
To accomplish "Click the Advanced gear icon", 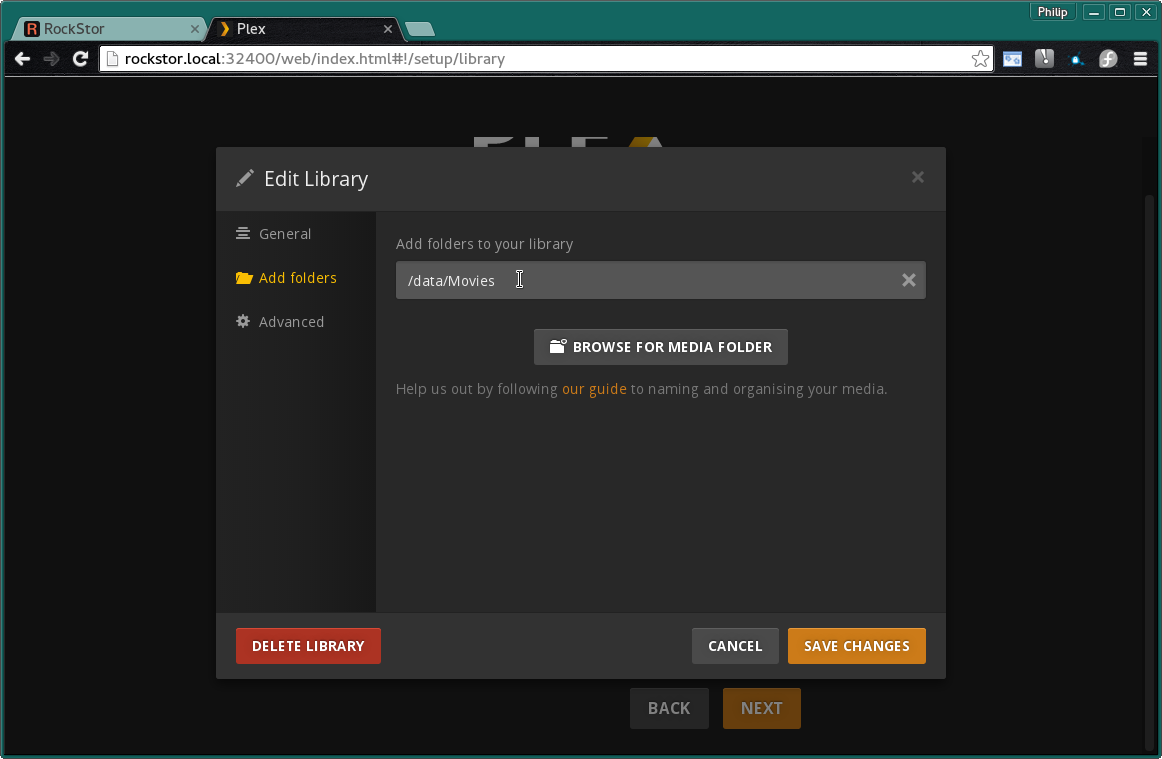I will tap(242, 322).
